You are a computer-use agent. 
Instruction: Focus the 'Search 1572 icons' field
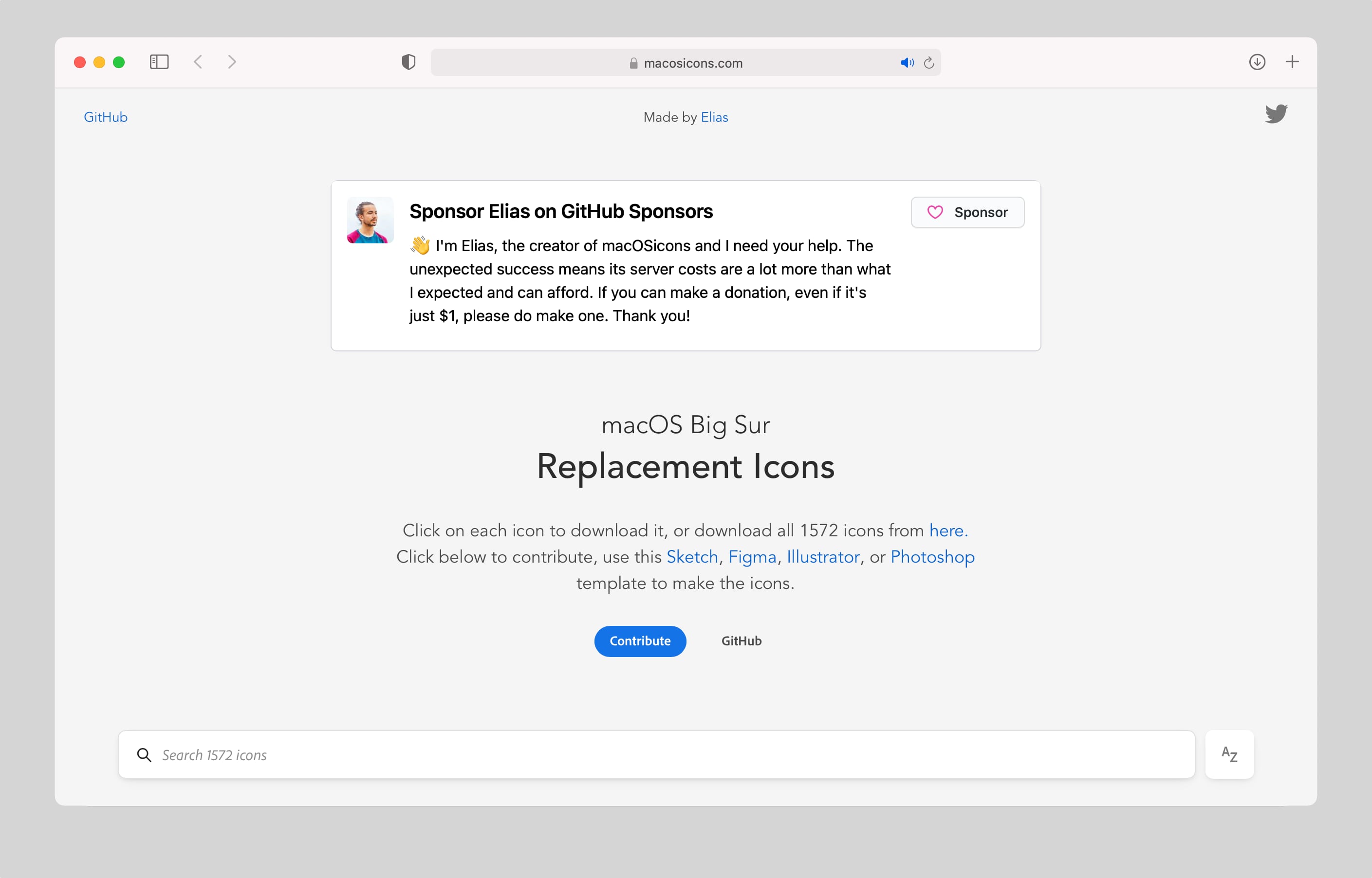pos(656,754)
